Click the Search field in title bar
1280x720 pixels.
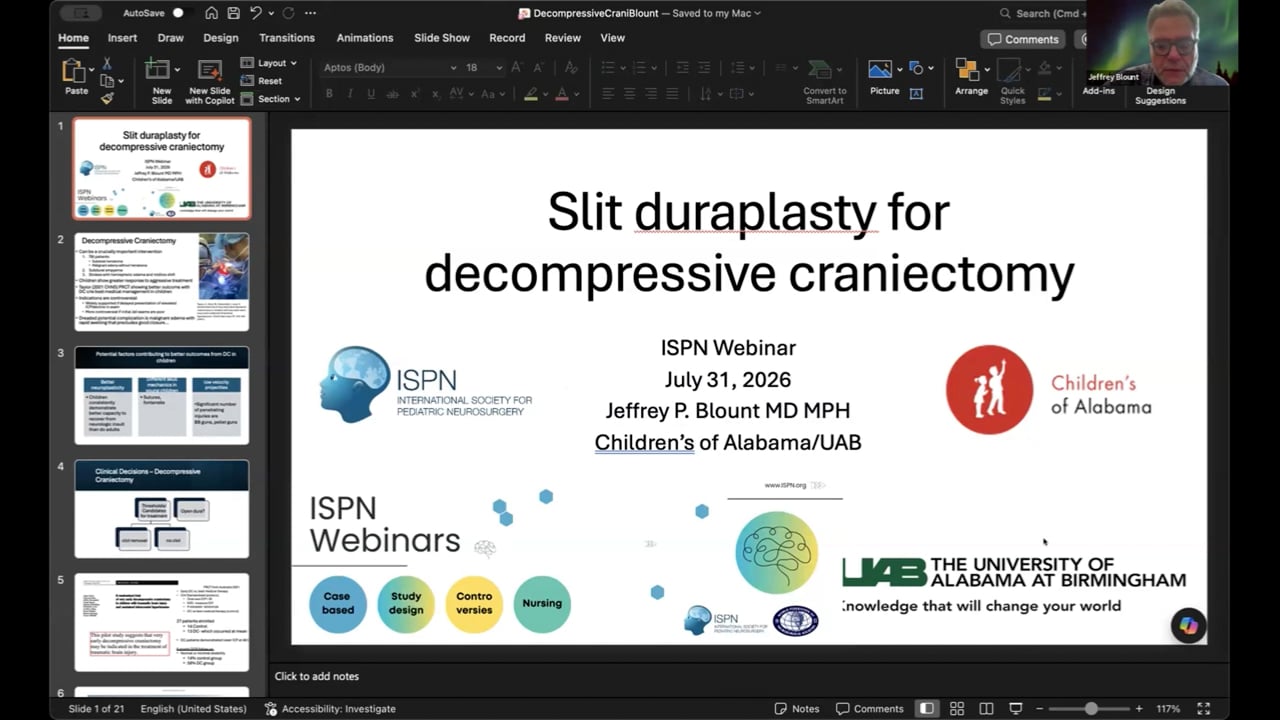pos(1042,13)
